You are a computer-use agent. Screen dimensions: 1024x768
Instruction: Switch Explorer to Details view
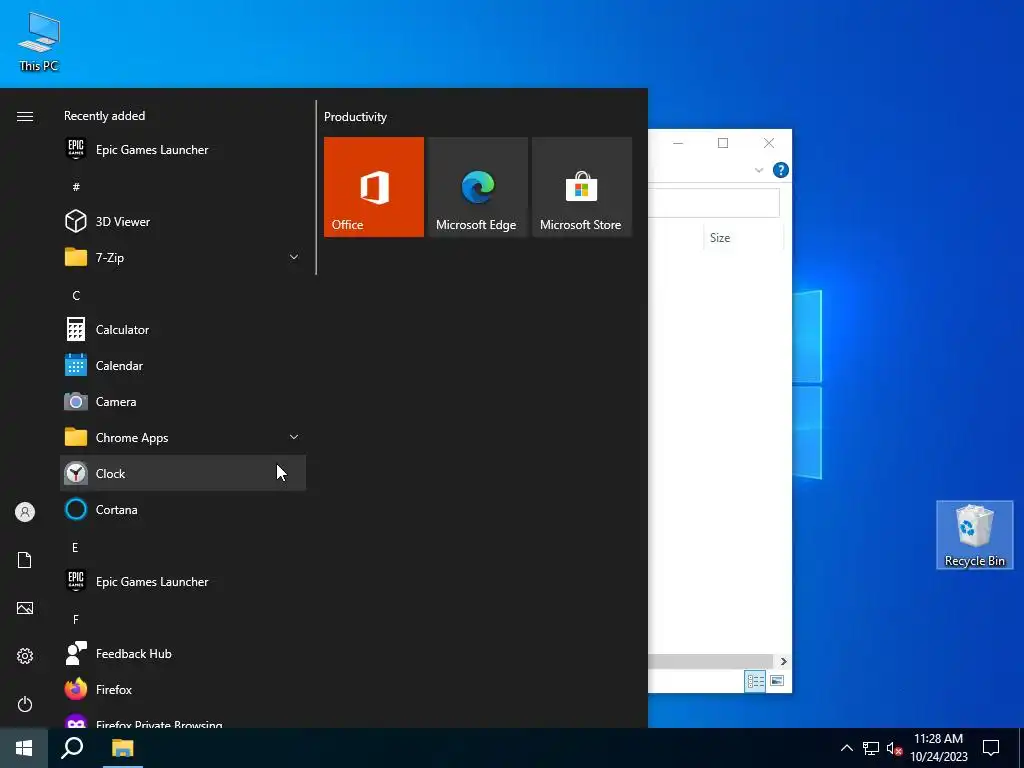756,681
